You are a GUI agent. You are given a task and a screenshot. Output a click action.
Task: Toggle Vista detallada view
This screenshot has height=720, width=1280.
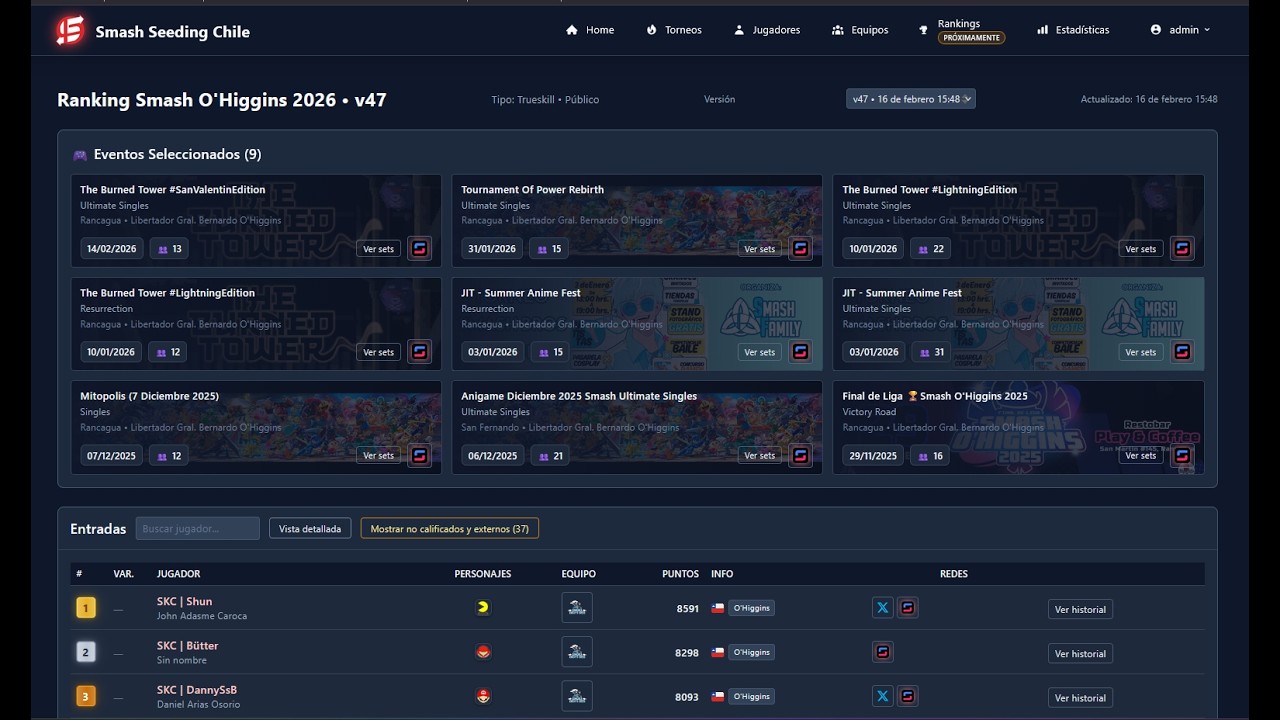pos(310,528)
